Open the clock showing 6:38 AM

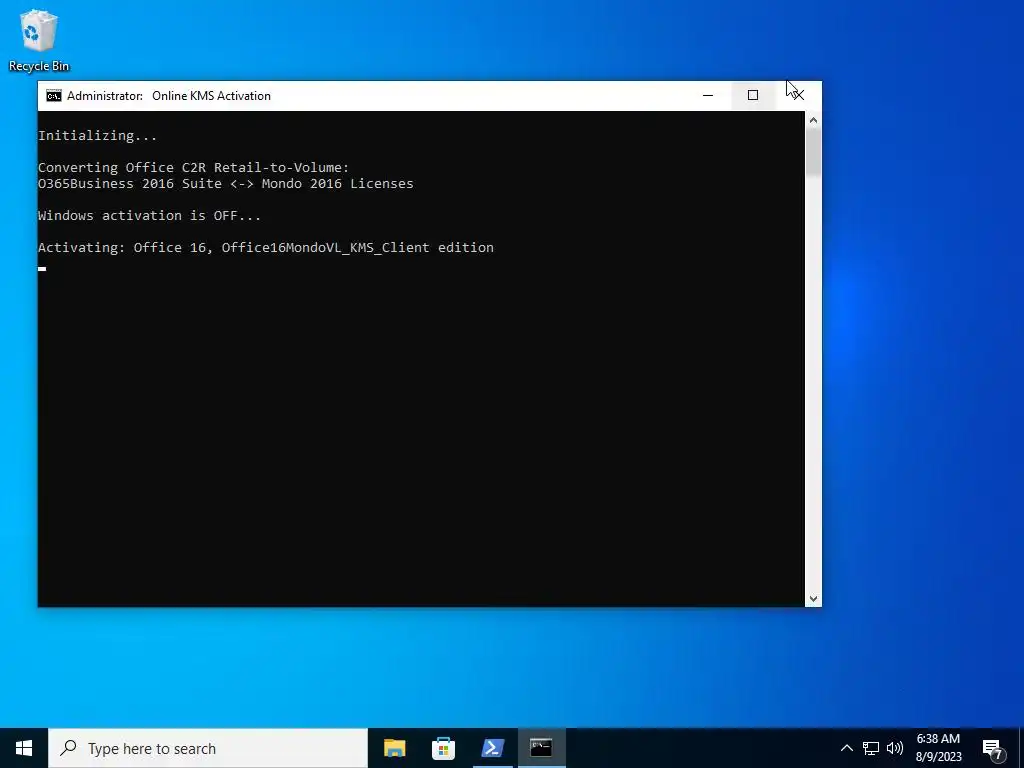(x=938, y=748)
